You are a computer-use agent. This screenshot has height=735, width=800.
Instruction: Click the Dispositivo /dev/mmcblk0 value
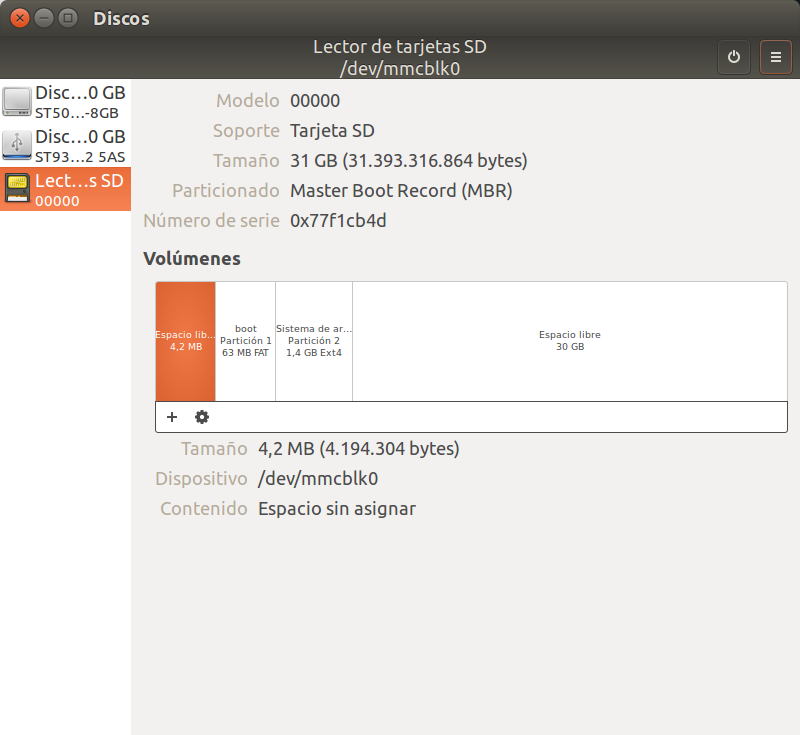click(318, 479)
